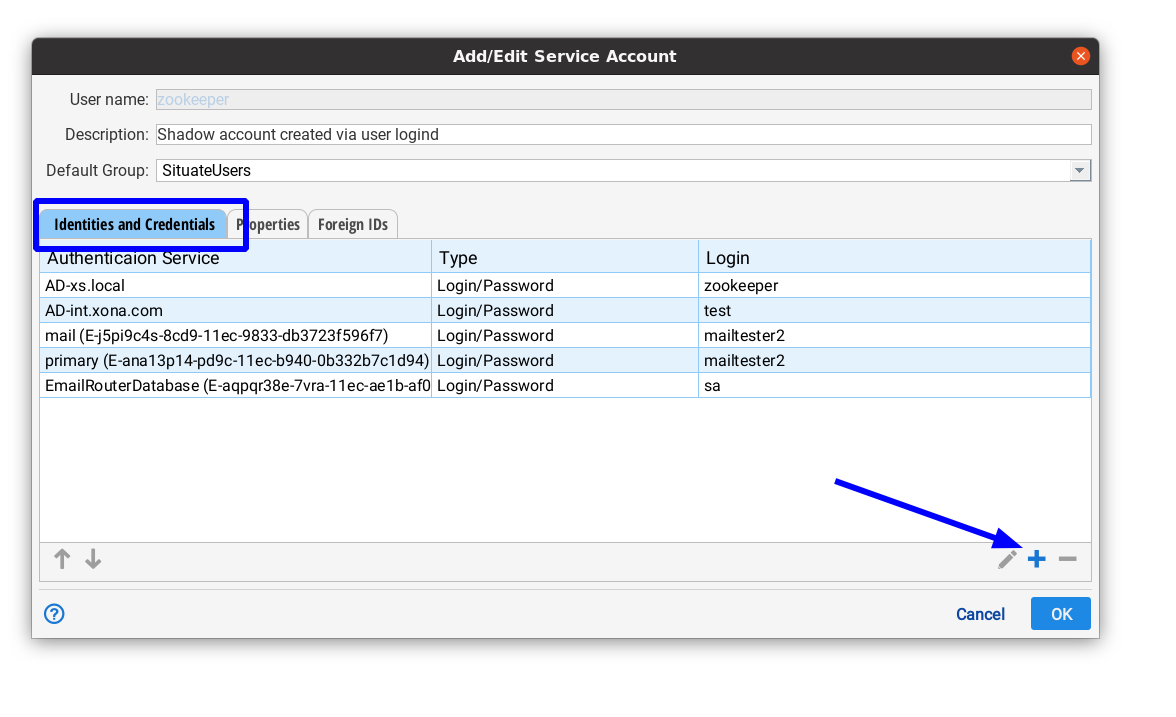Open the Foreign IDs tab

(353, 225)
